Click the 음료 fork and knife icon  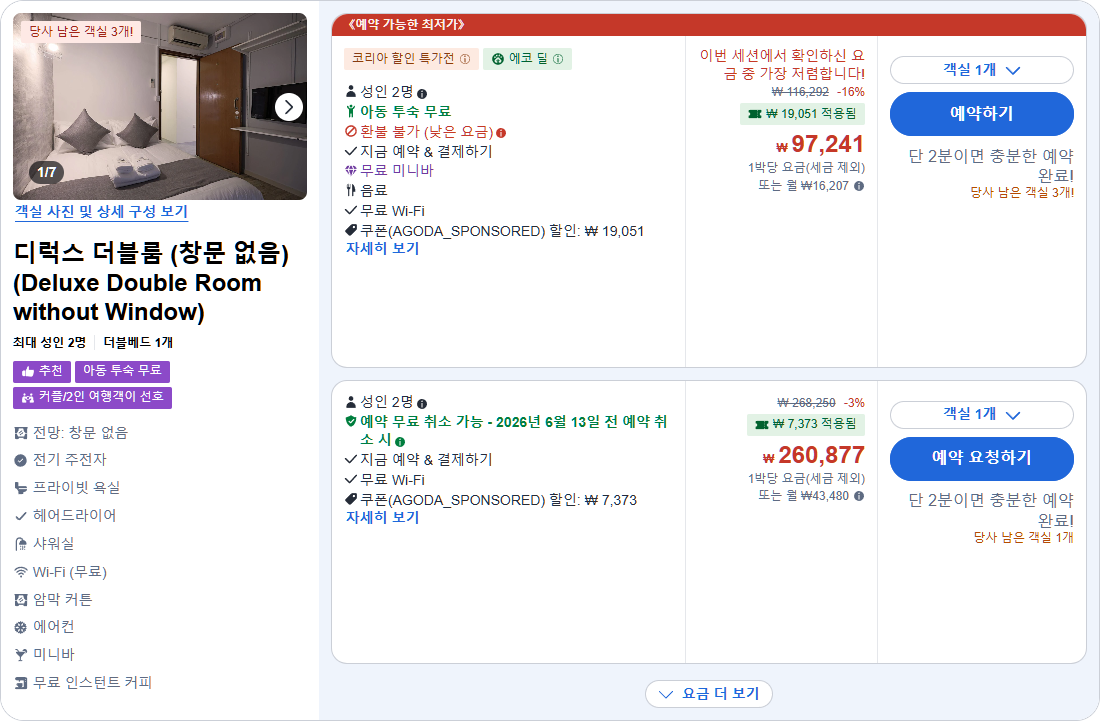point(351,190)
